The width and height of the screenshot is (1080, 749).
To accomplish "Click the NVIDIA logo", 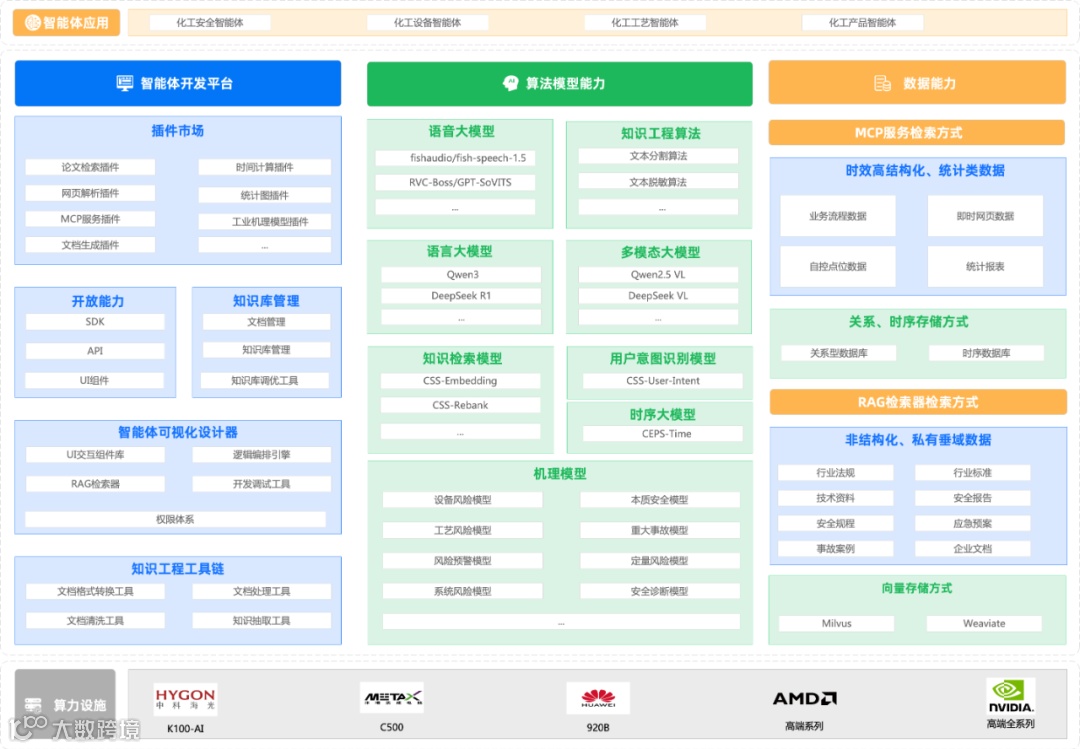I will pos(1010,696).
